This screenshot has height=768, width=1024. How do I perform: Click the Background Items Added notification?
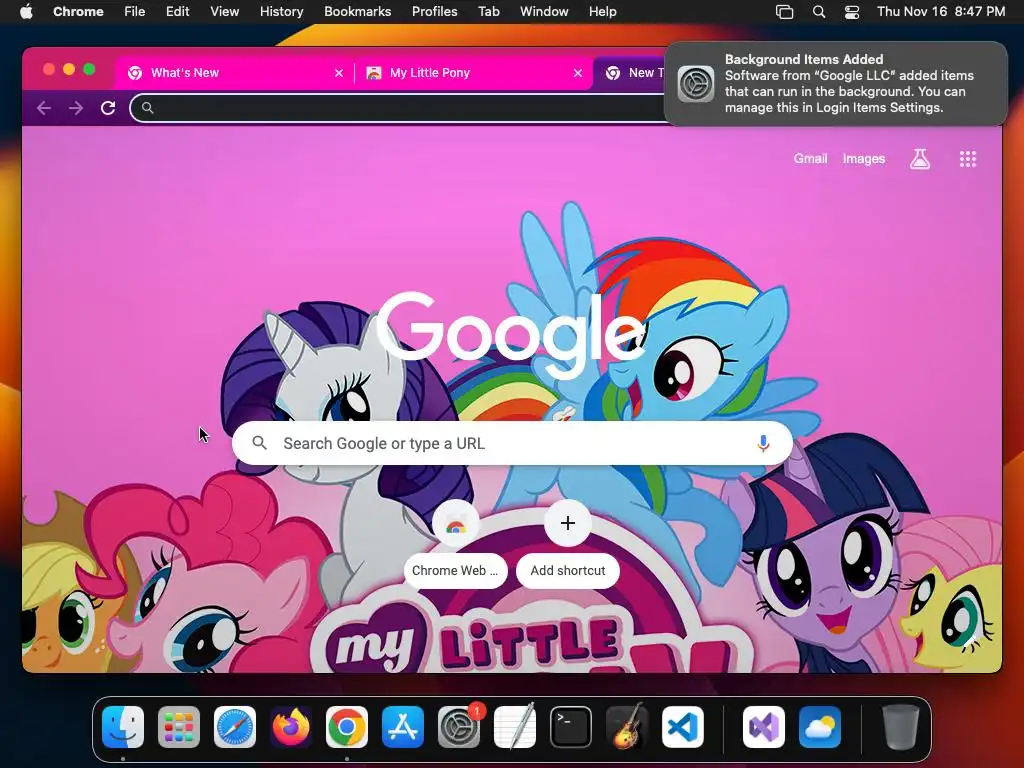pos(836,84)
